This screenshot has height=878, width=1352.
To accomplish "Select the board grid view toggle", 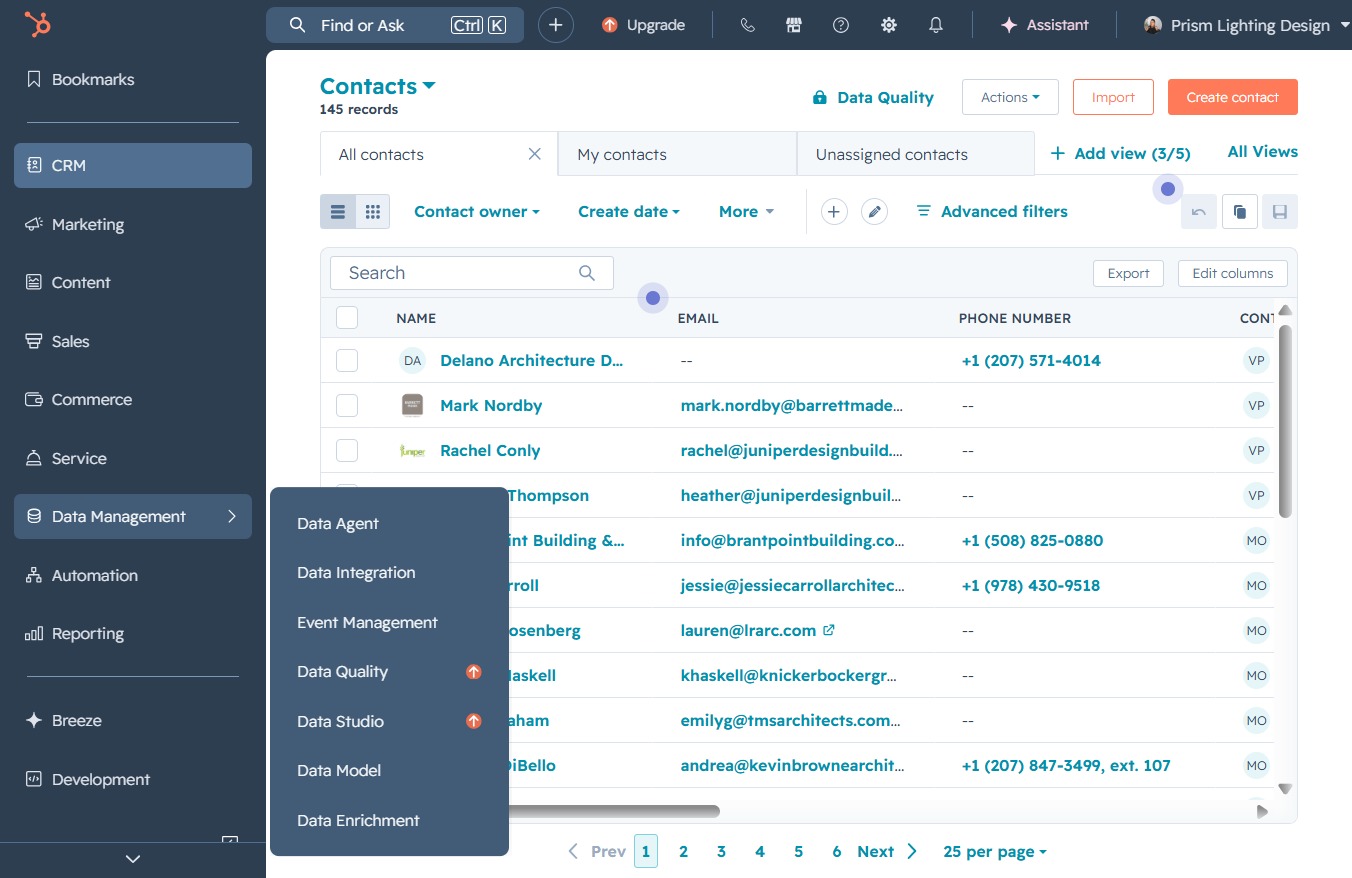I will point(373,212).
